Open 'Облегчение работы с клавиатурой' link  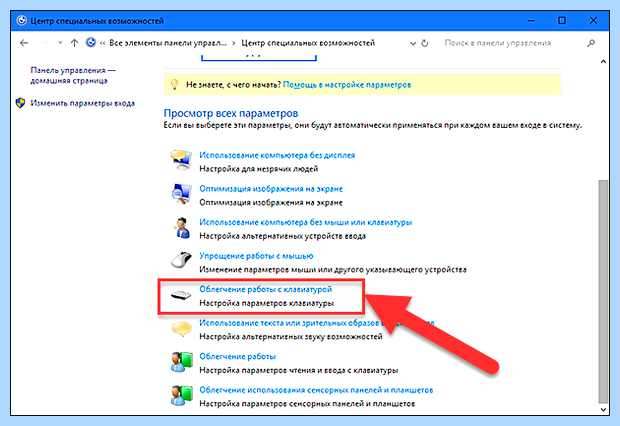(265, 289)
